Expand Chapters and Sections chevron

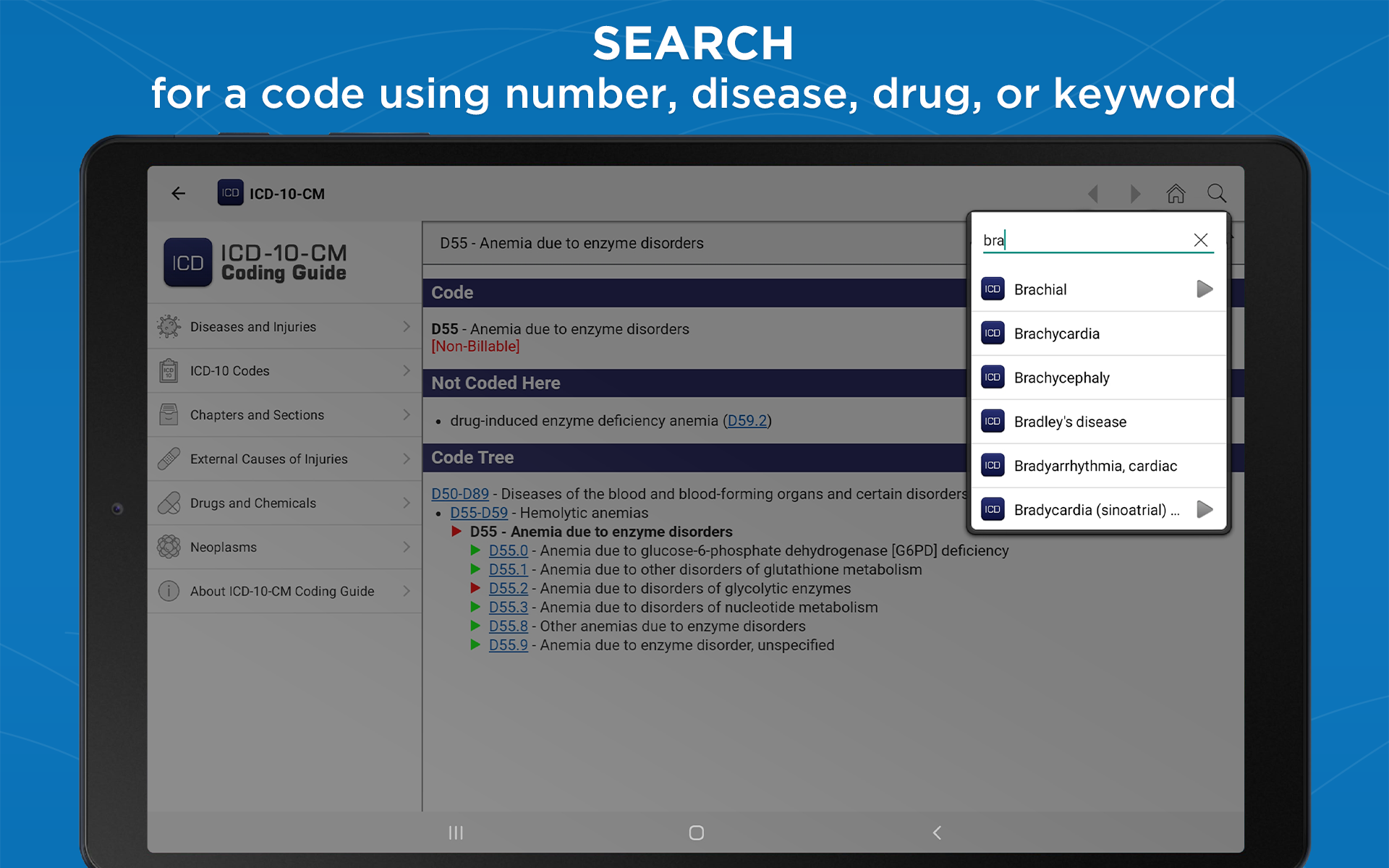pyautogui.click(x=407, y=415)
